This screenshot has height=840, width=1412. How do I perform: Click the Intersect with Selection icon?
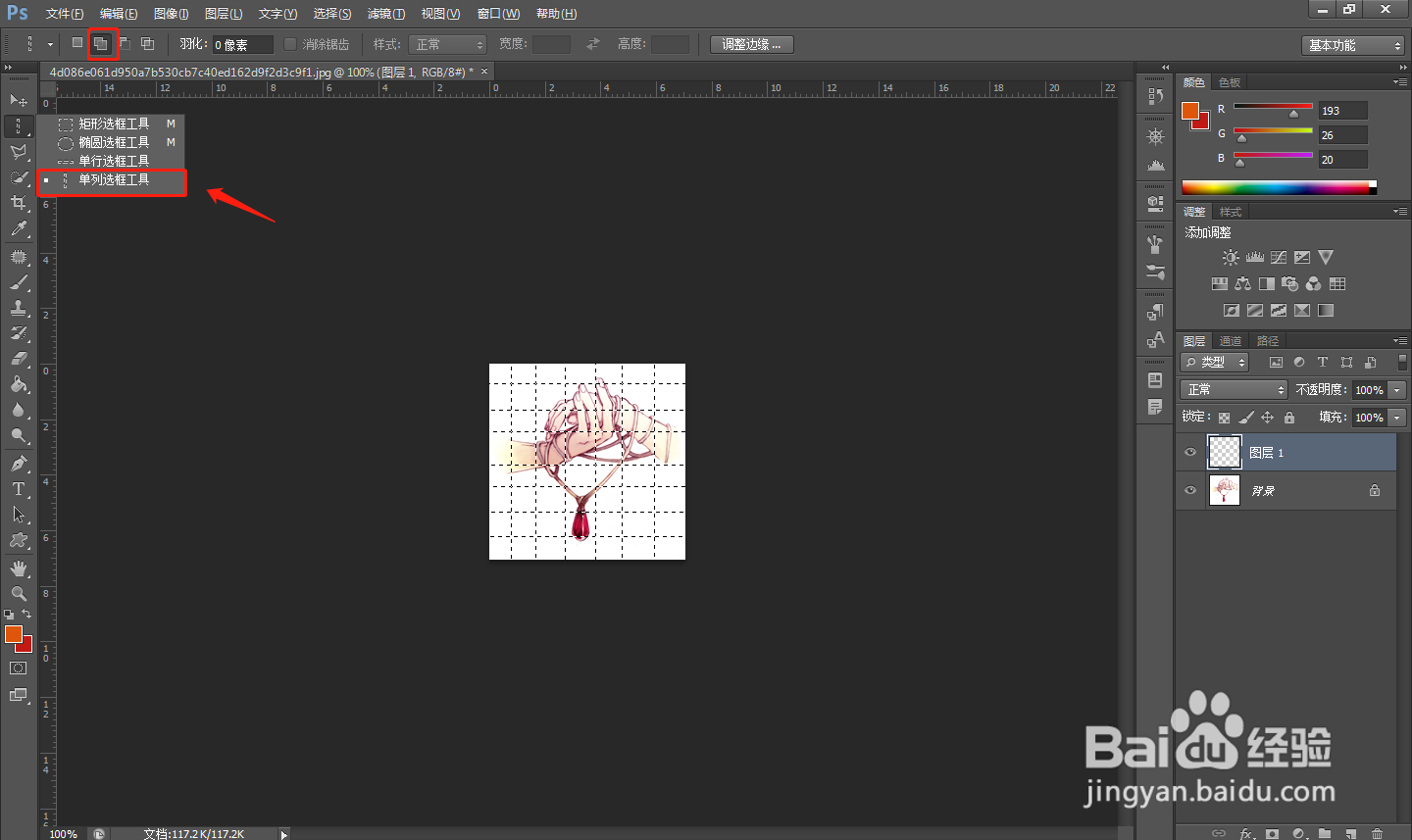[x=148, y=43]
